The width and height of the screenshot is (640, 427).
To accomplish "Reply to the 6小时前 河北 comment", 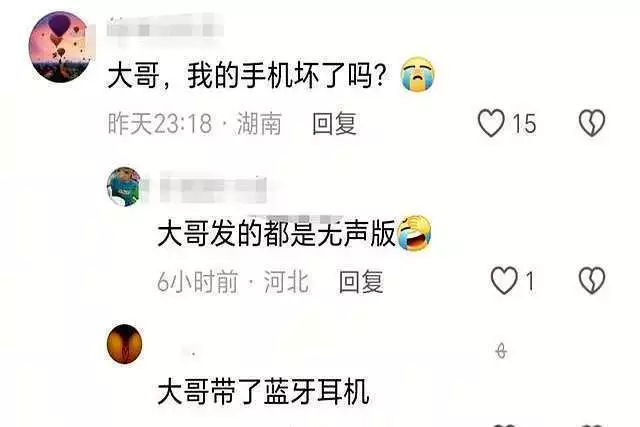I will pyautogui.click(x=361, y=282).
